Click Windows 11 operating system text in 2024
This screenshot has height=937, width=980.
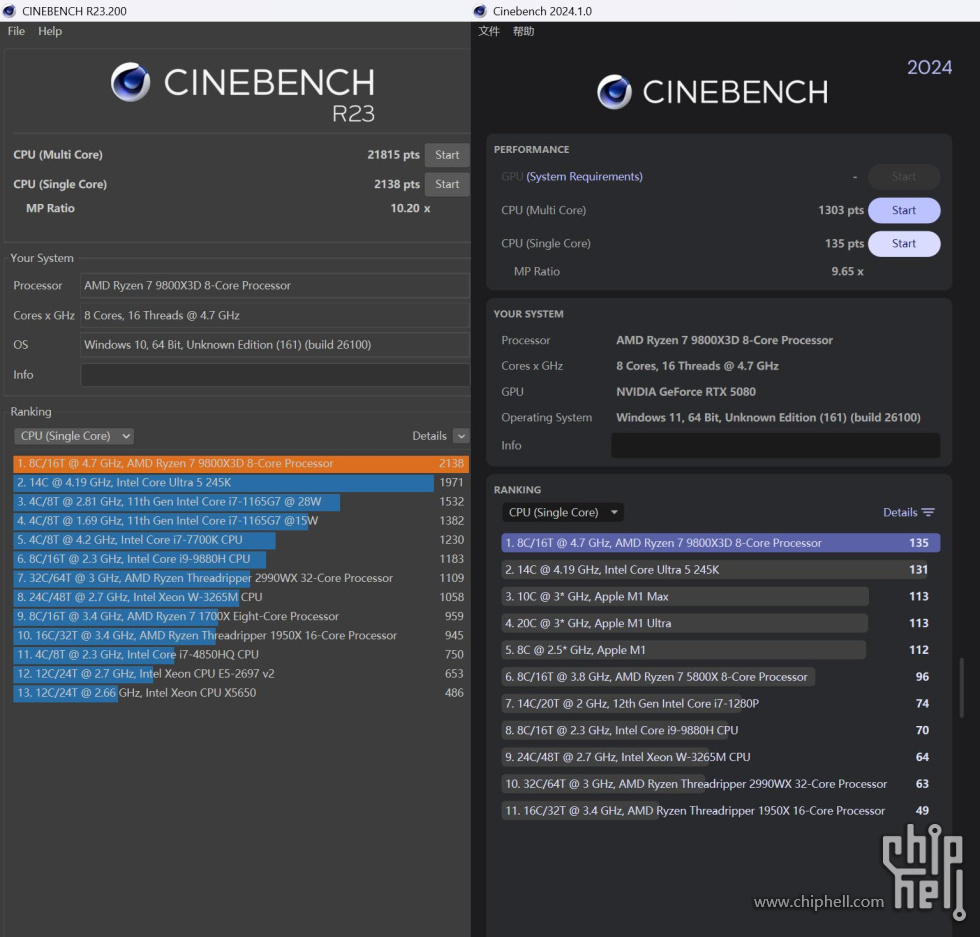(768, 418)
